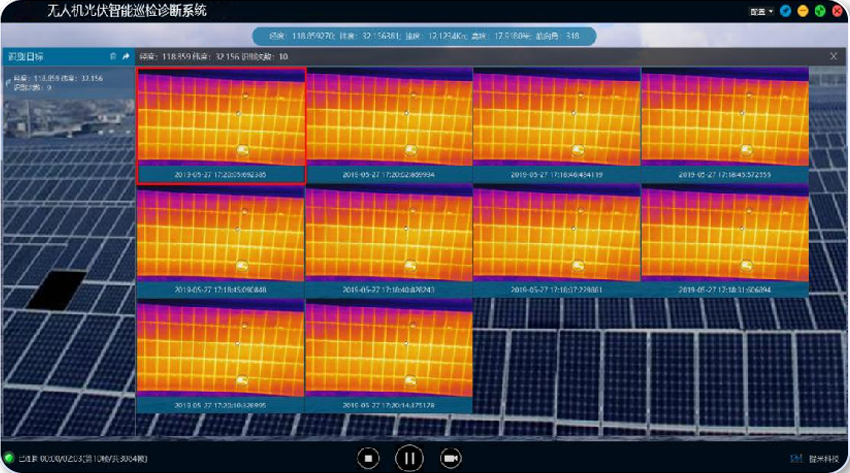Click the green maximize circle button

(x=820, y=11)
